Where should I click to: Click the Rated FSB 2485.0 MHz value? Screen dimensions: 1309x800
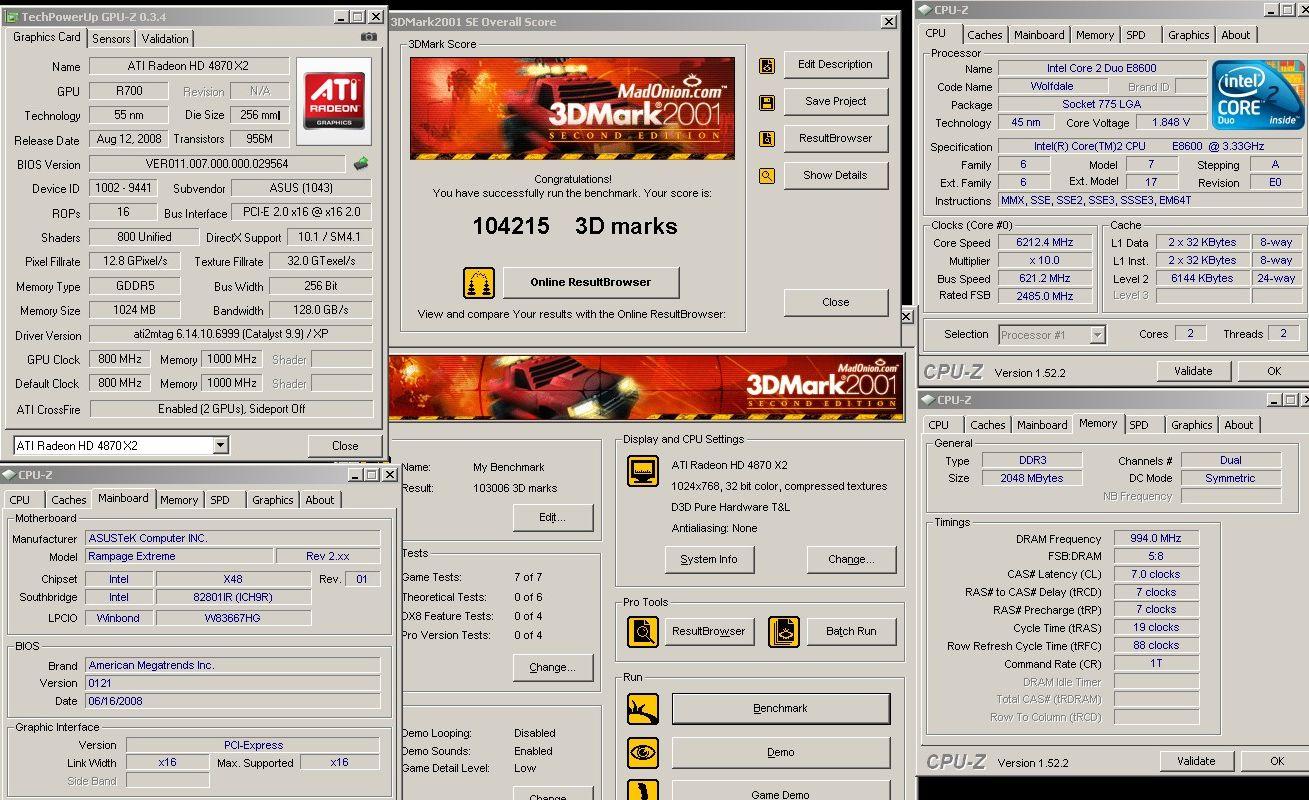click(1045, 297)
